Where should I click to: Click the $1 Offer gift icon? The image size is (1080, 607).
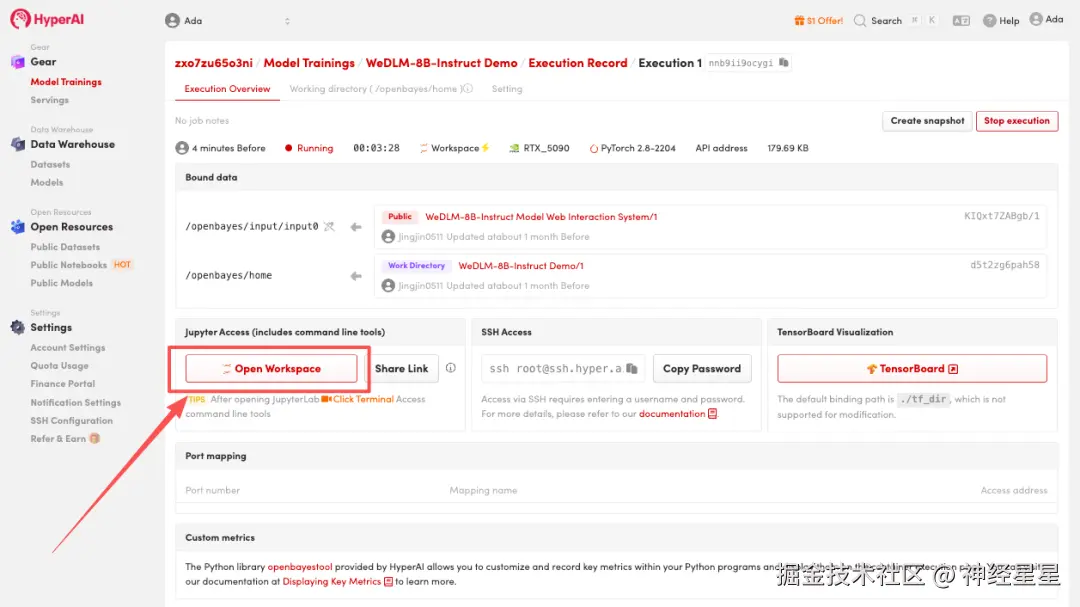(x=799, y=21)
